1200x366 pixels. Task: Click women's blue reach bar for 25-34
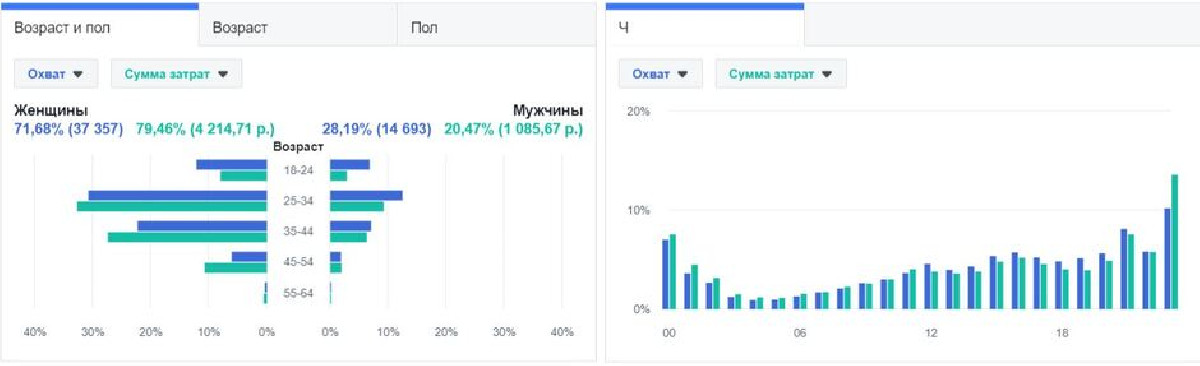[x=177, y=196]
